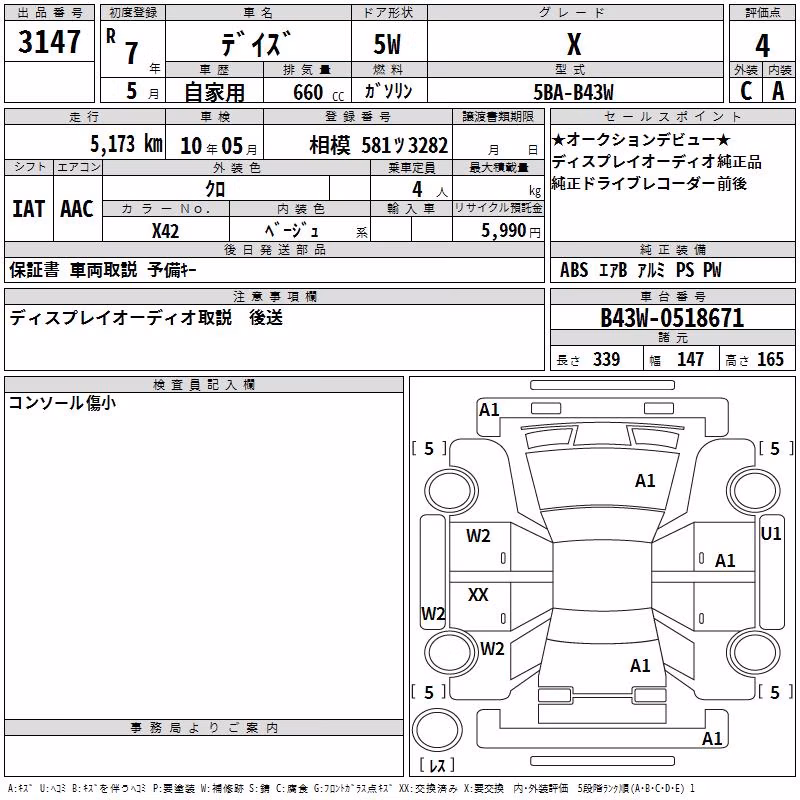Select W2 mark on rear quarter panel
The height and width of the screenshot is (800, 800).
coord(492,648)
